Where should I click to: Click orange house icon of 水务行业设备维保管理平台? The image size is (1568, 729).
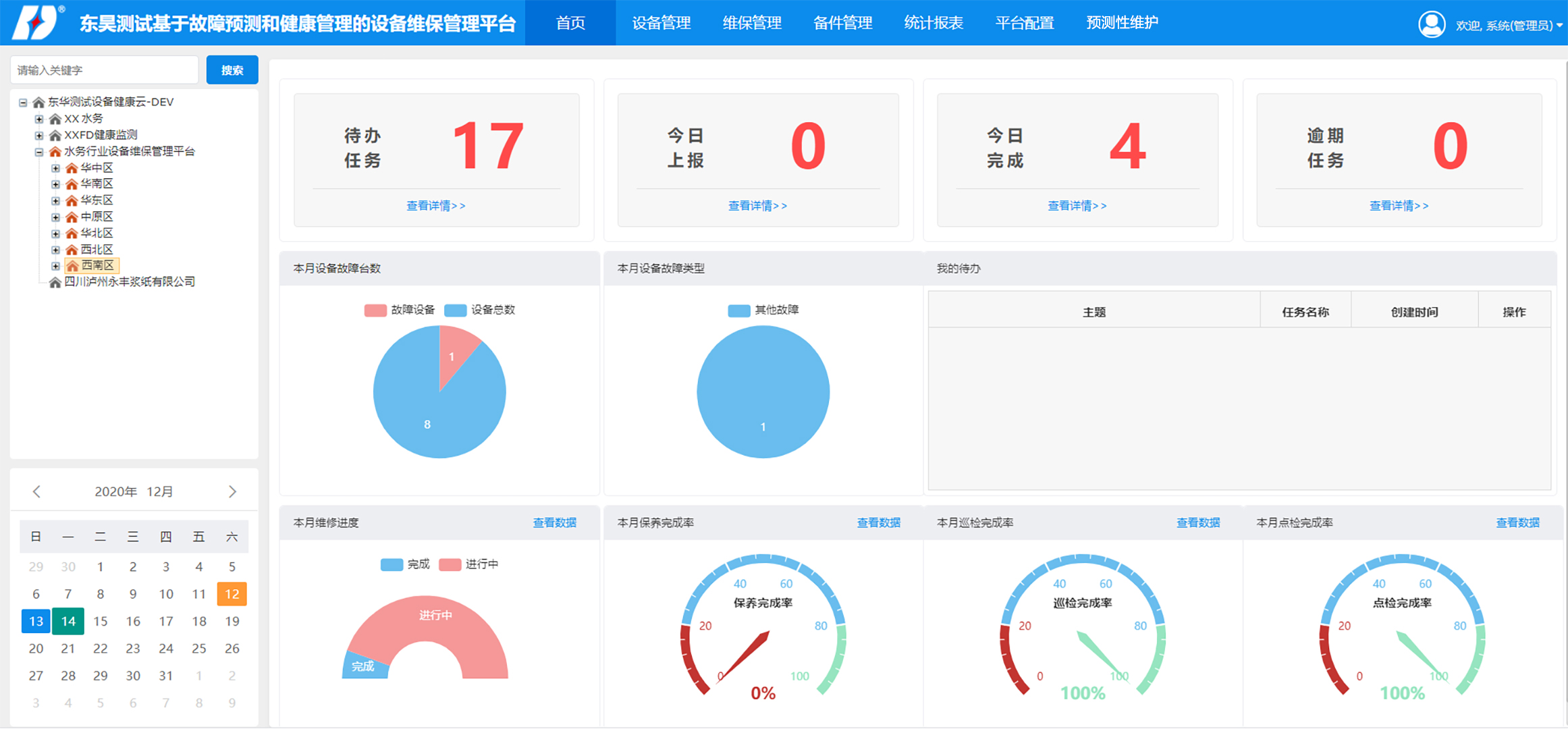[55, 152]
